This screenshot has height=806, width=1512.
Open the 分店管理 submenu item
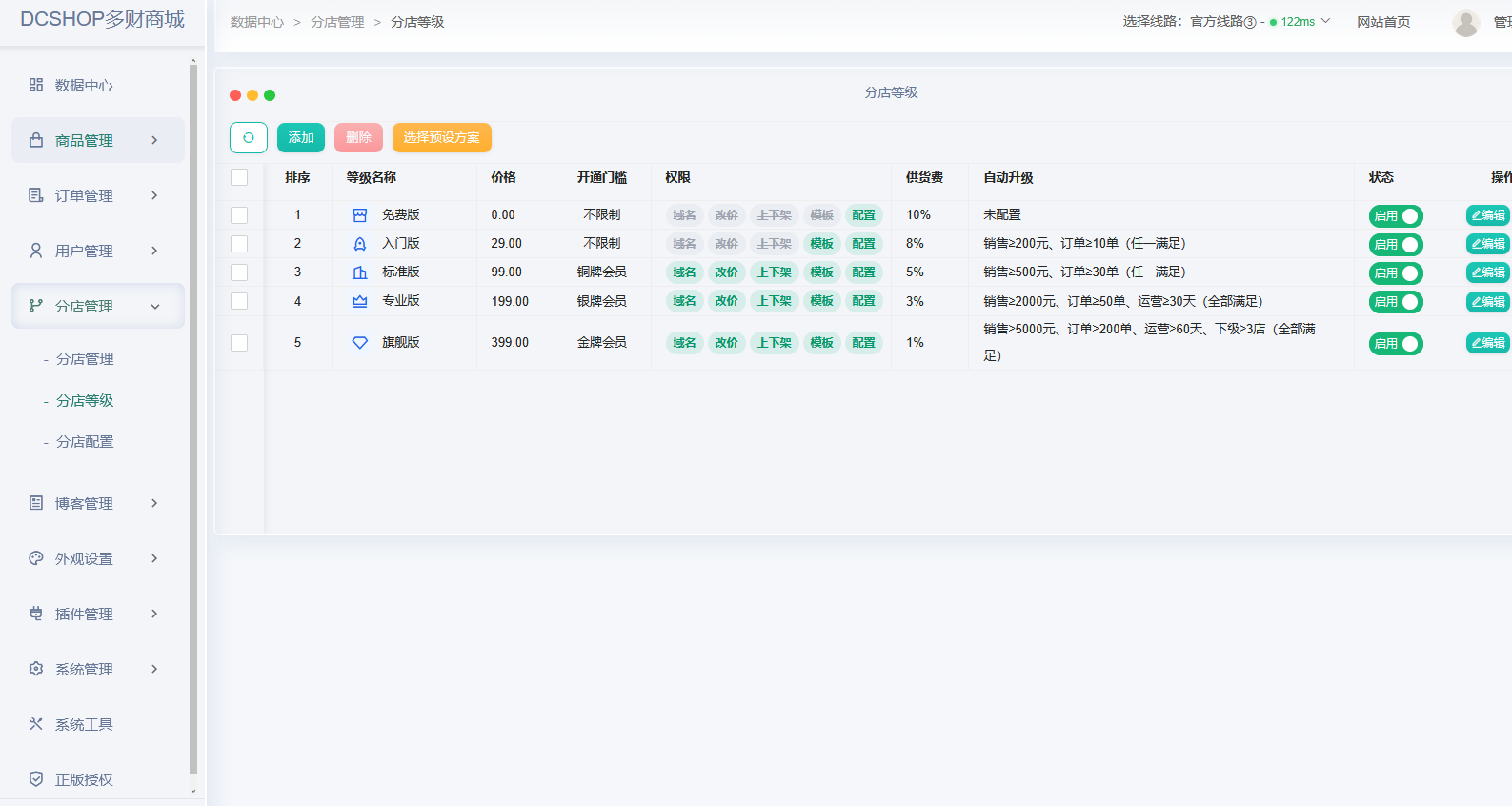(85, 359)
